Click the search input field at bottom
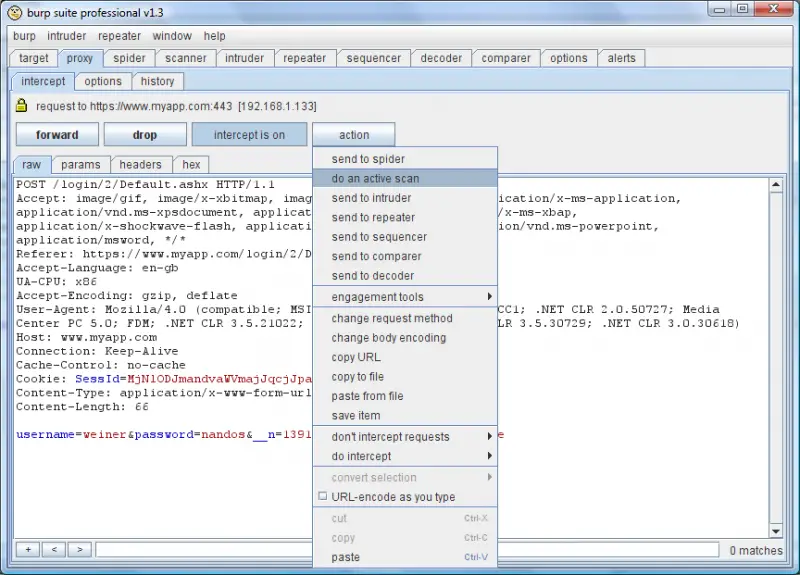800x575 pixels. point(407,549)
